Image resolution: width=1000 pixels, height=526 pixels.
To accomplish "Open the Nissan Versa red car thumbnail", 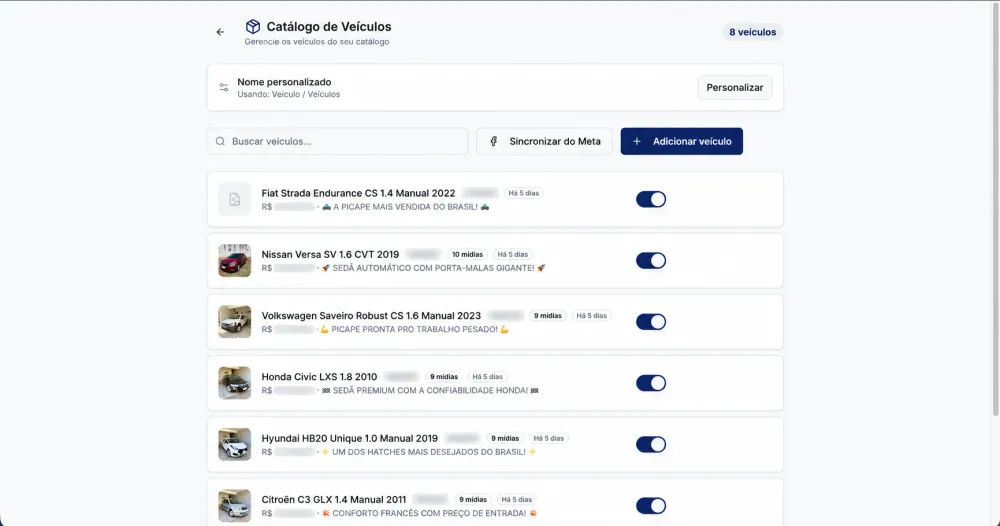I will click(x=235, y=261).
